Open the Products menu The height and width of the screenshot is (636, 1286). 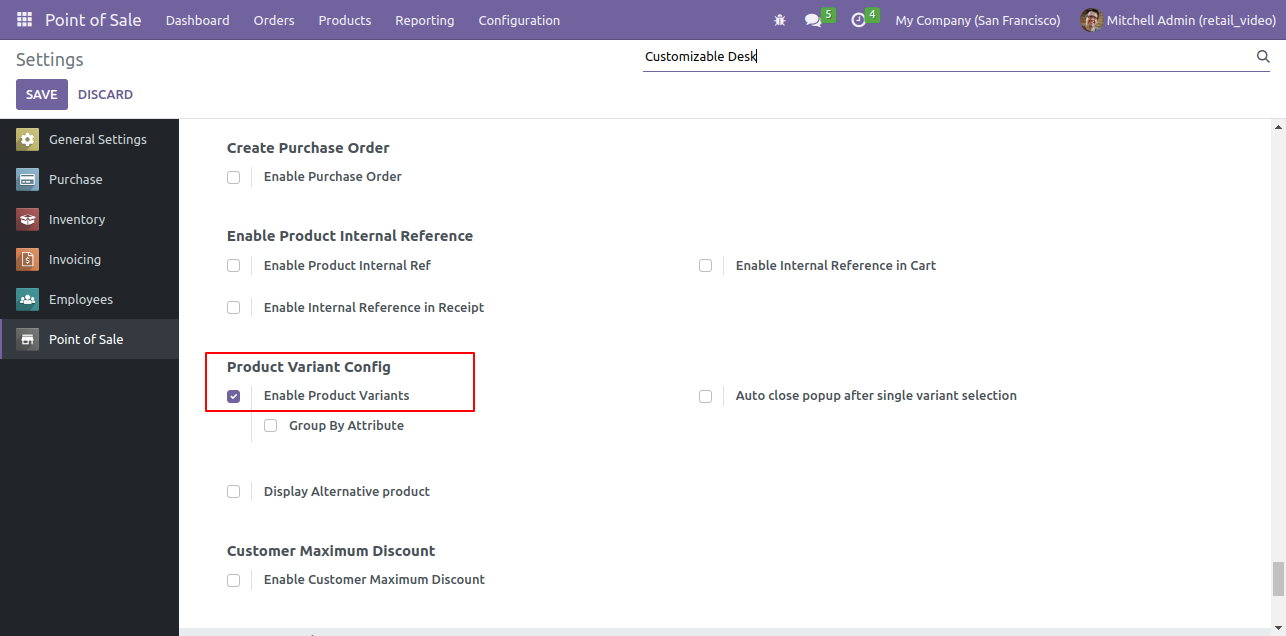[345, 20]
